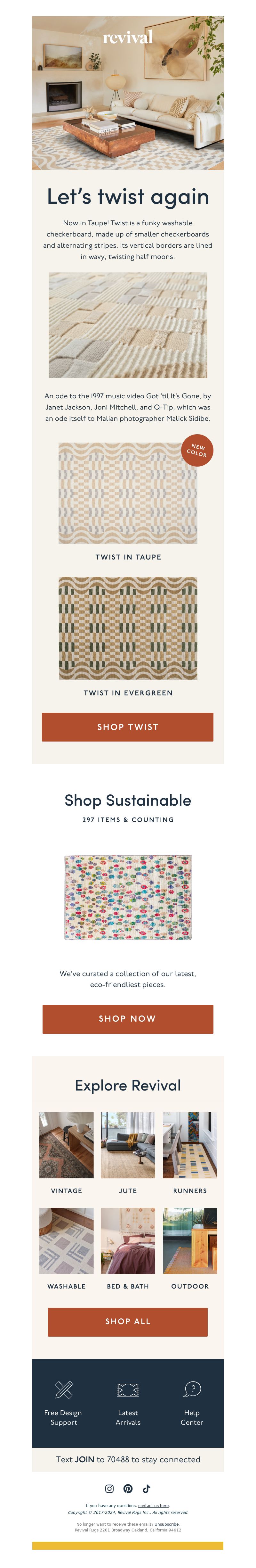Click the Instagram icon
The height and width of the screenshot is (1568, 256).
point(109,1488)
